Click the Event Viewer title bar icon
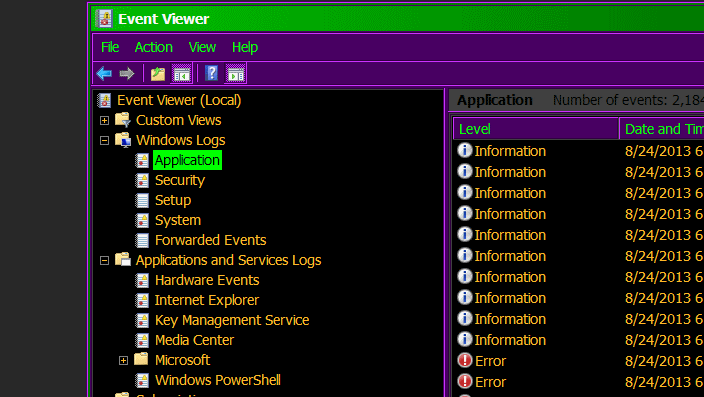The image size is (704, 397). click(x=104, y=18)
